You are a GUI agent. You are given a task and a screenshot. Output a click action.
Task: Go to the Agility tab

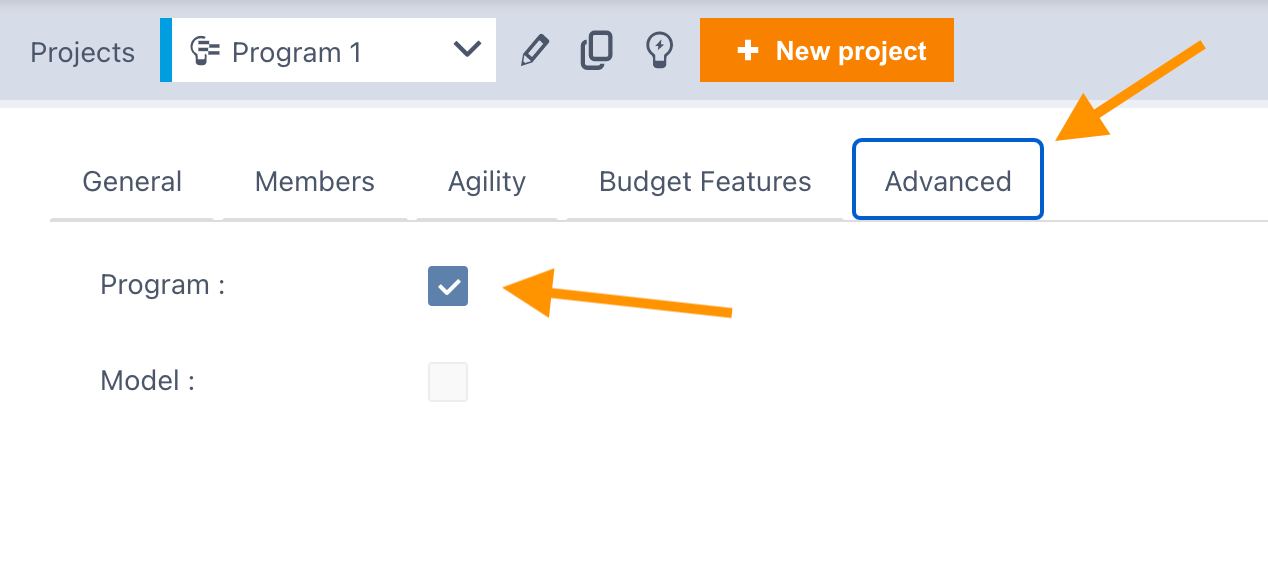[x=487, y=182]
